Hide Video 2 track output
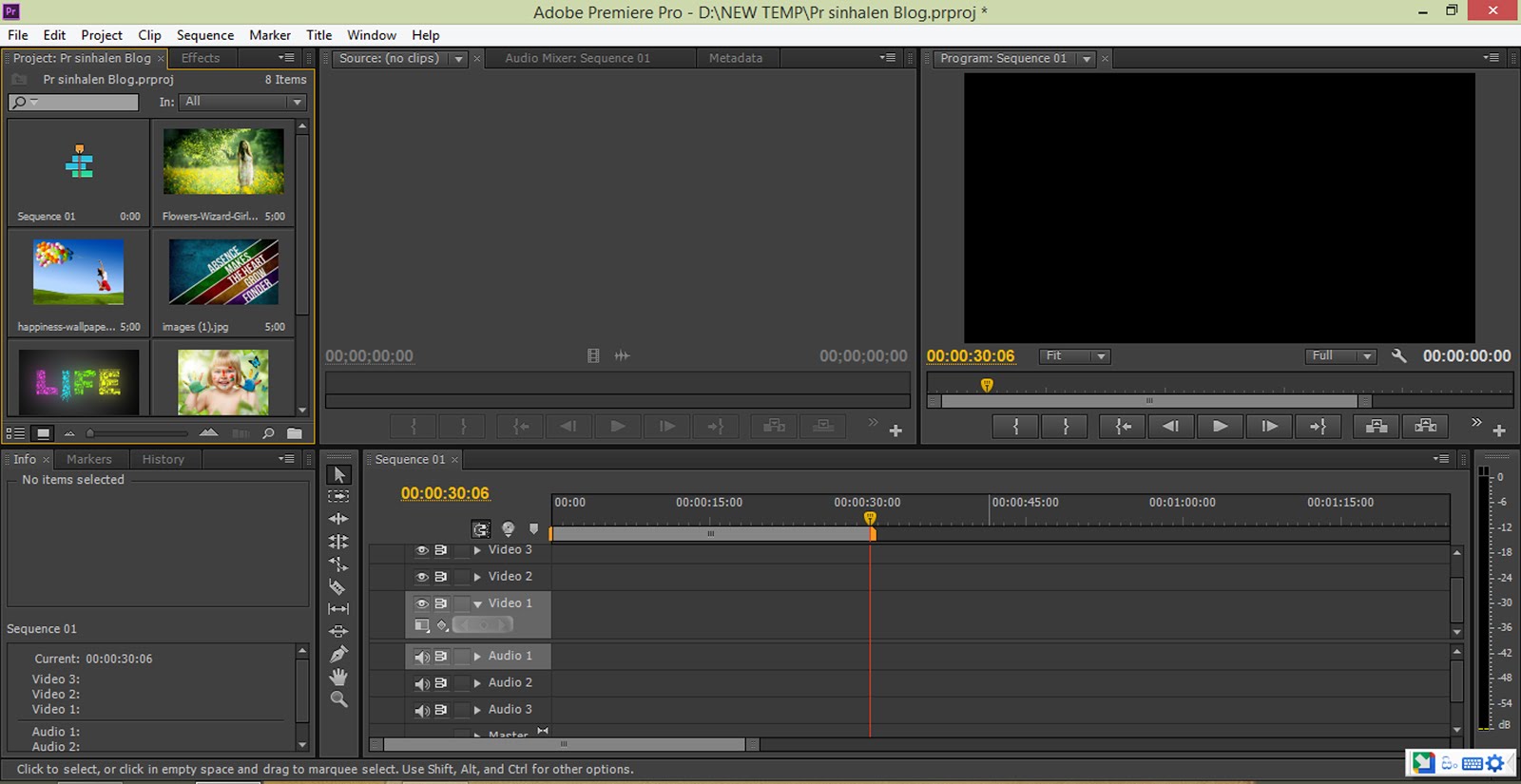 coord(422,577)
